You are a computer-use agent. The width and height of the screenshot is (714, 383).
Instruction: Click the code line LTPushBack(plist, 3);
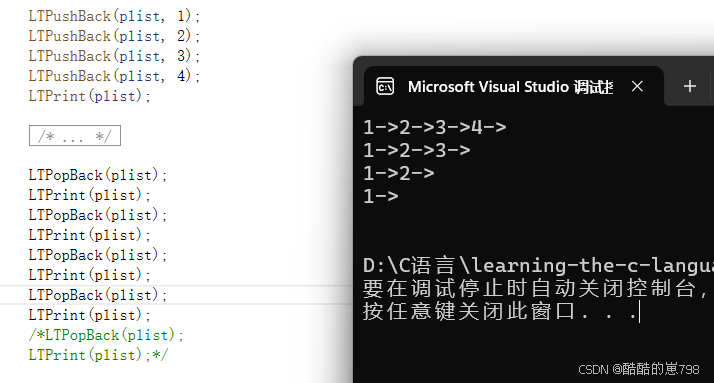tap(114, 56)
